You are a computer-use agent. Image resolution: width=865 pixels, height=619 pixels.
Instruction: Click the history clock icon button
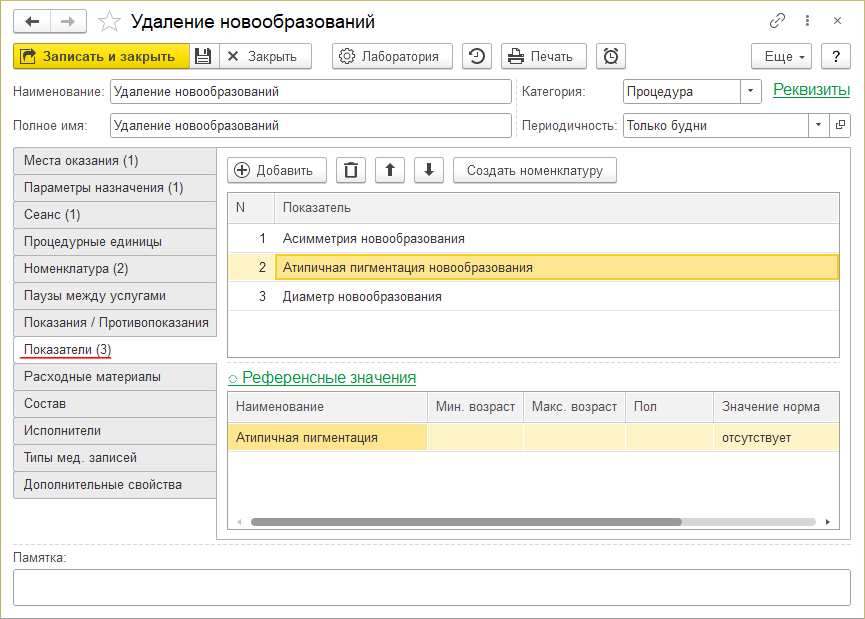point(476,56)
